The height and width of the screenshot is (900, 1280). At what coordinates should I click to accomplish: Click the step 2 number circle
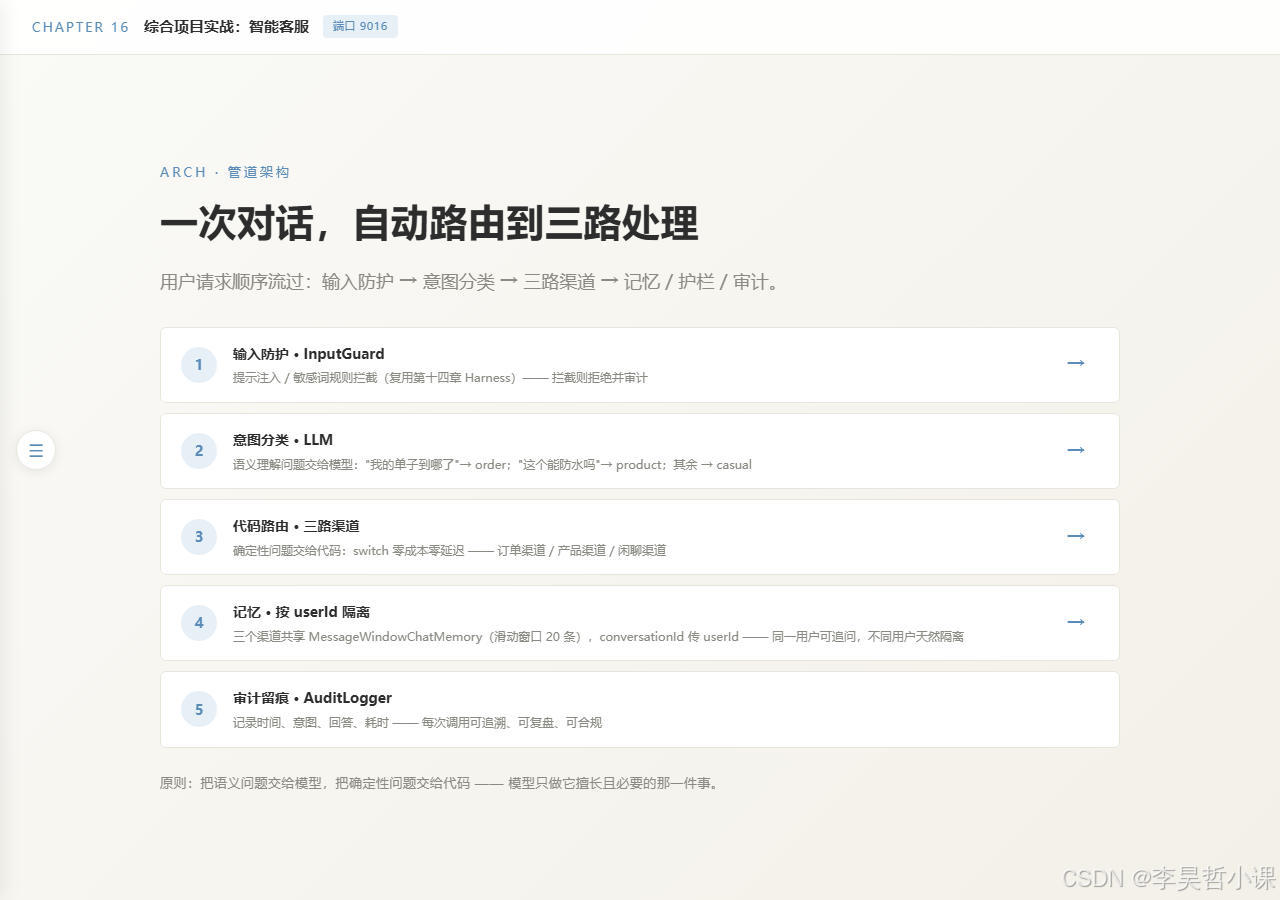tap(199, 451)
